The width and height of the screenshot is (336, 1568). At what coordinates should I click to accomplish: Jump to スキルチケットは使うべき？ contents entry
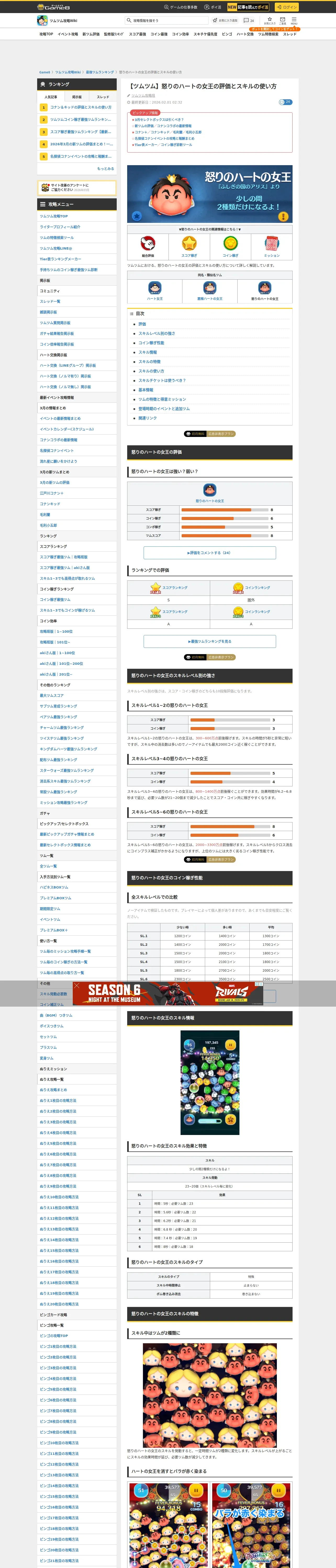click(x=162, y=381)
